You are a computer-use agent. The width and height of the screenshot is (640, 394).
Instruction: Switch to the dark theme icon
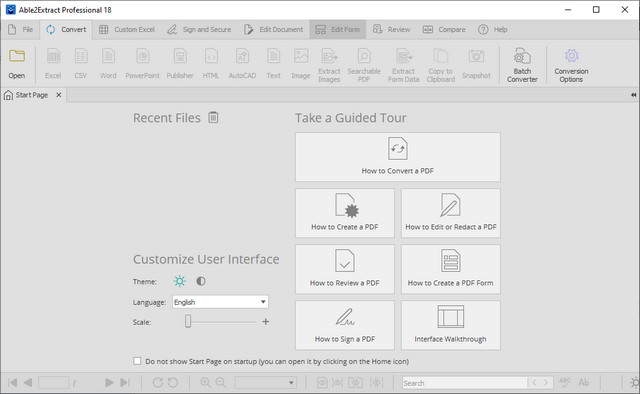pos(200,281)
